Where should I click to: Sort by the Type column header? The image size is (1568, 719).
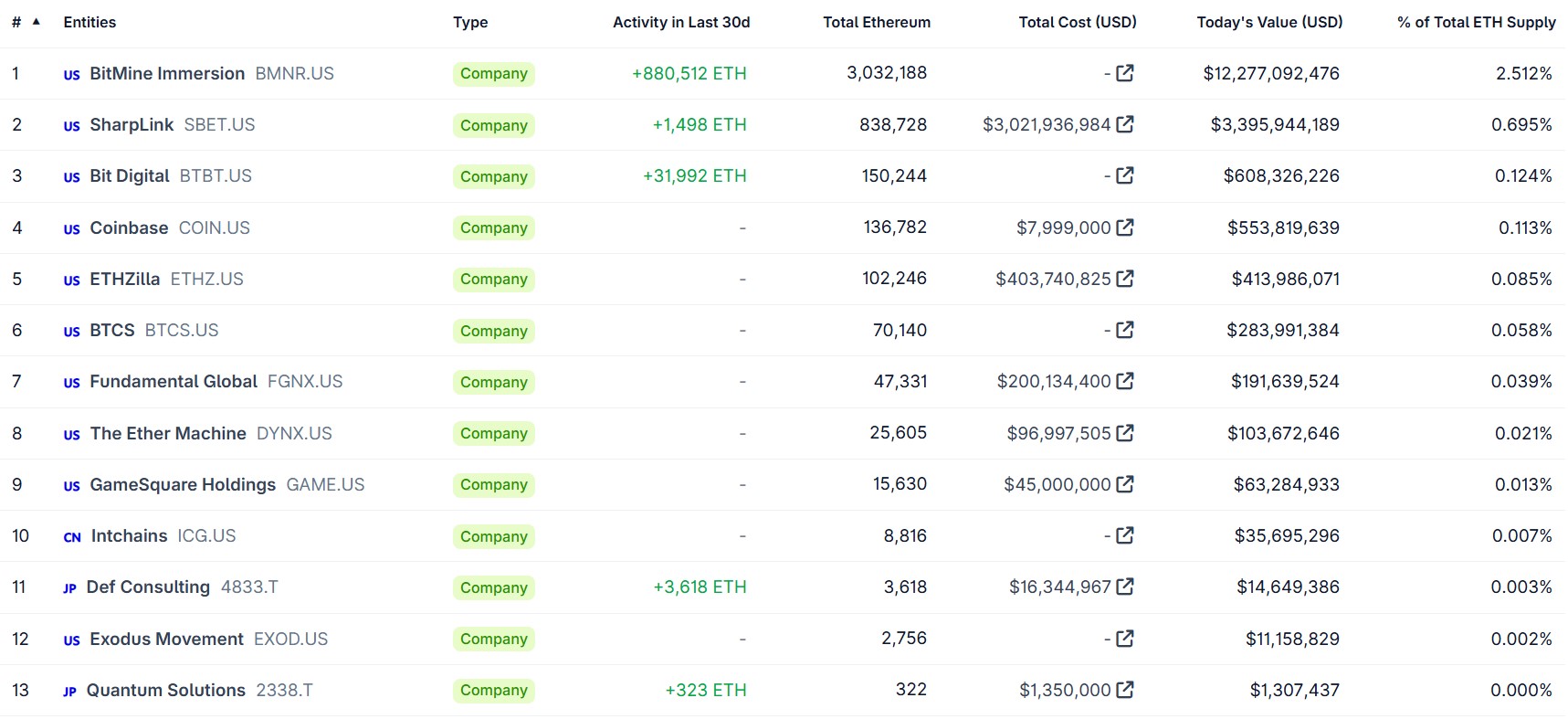click(x=470, y=22)
